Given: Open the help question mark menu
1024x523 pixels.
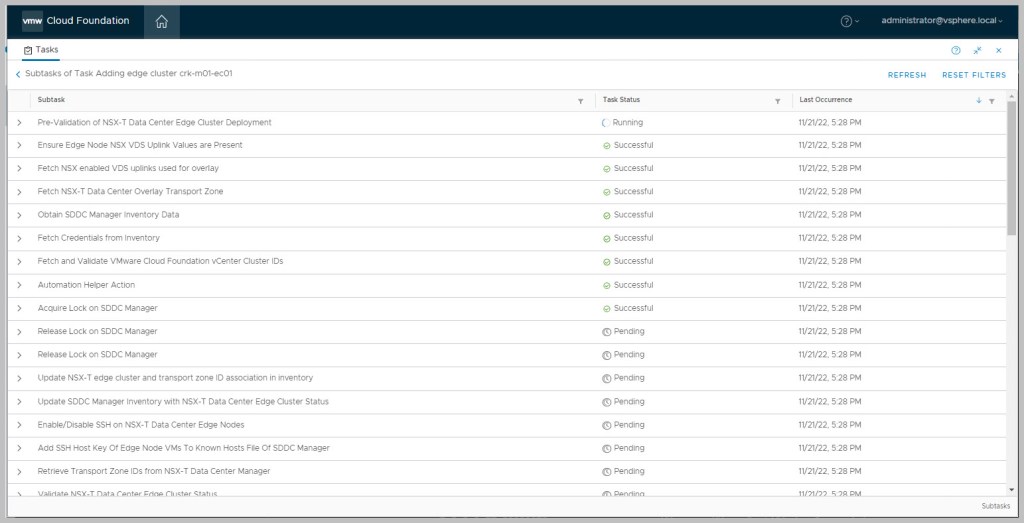Looking at the screenshot, I should pos(849,22).
